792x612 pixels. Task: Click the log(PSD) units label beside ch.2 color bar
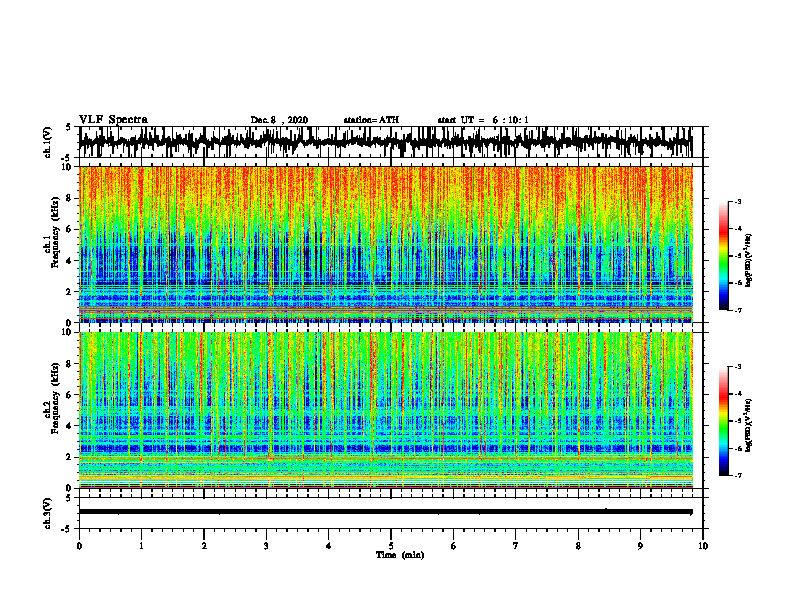tap(750, 425)
